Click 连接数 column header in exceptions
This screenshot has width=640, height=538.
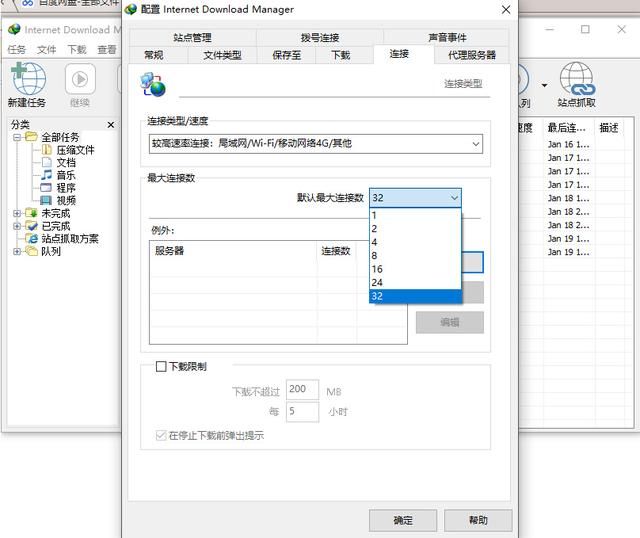pyautogui.click(x=336, y=251)
